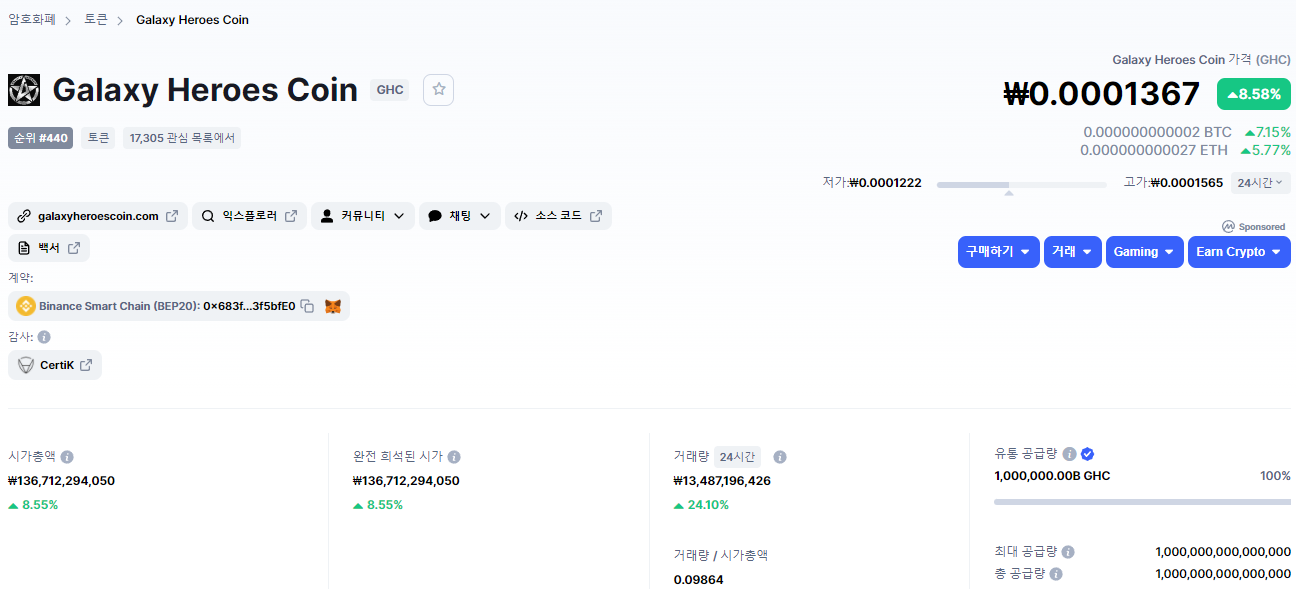Click info icon next to 시가총액
Image resolution: width=1296 pixels, height=589 pixels.
[67, 457]
